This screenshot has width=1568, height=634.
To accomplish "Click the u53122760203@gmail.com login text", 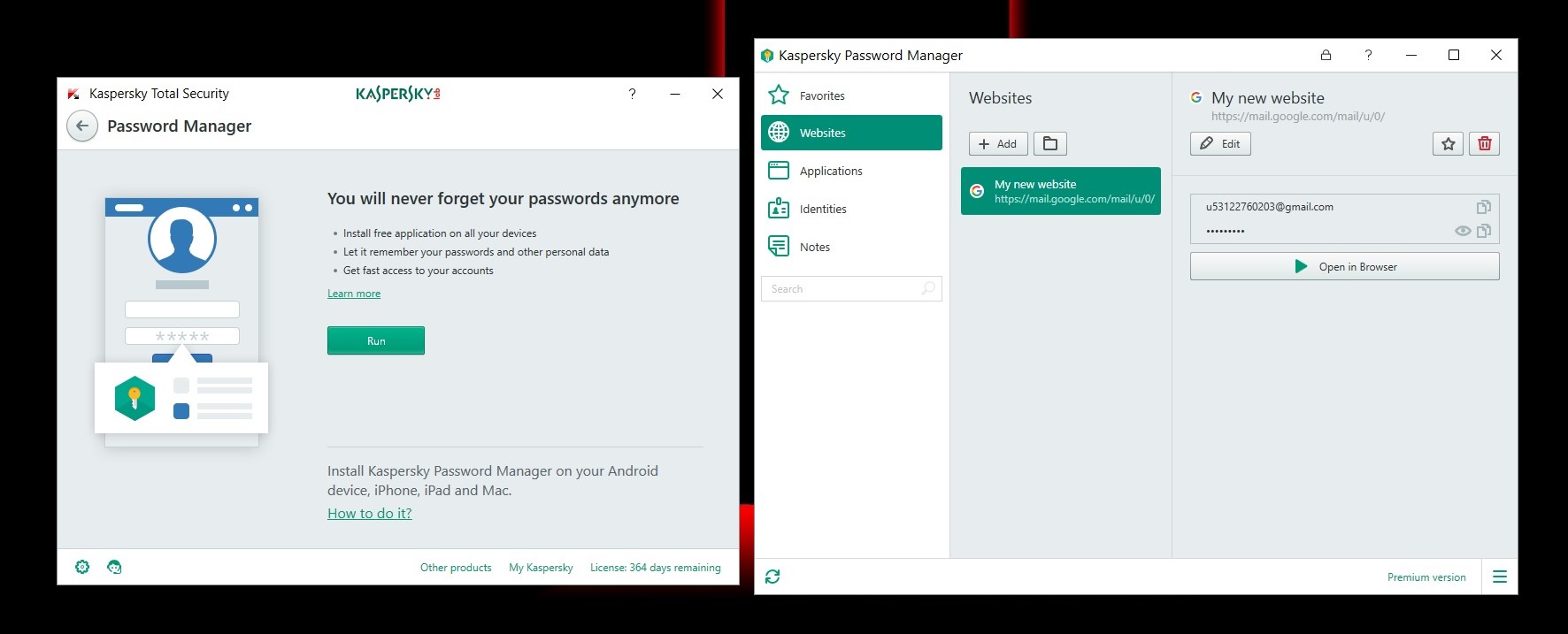I will [1270, 207].
